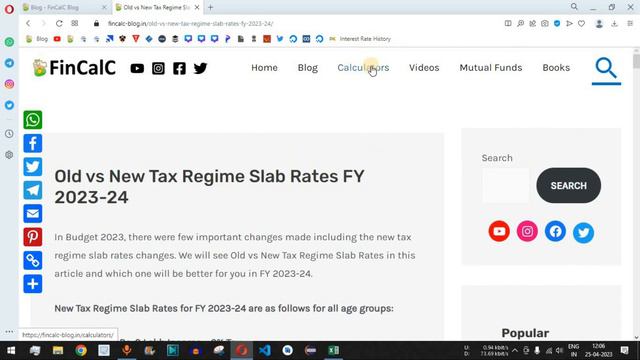Go back using the browser back arrow
Screen dimensions: 640x360
pos(28,24)
